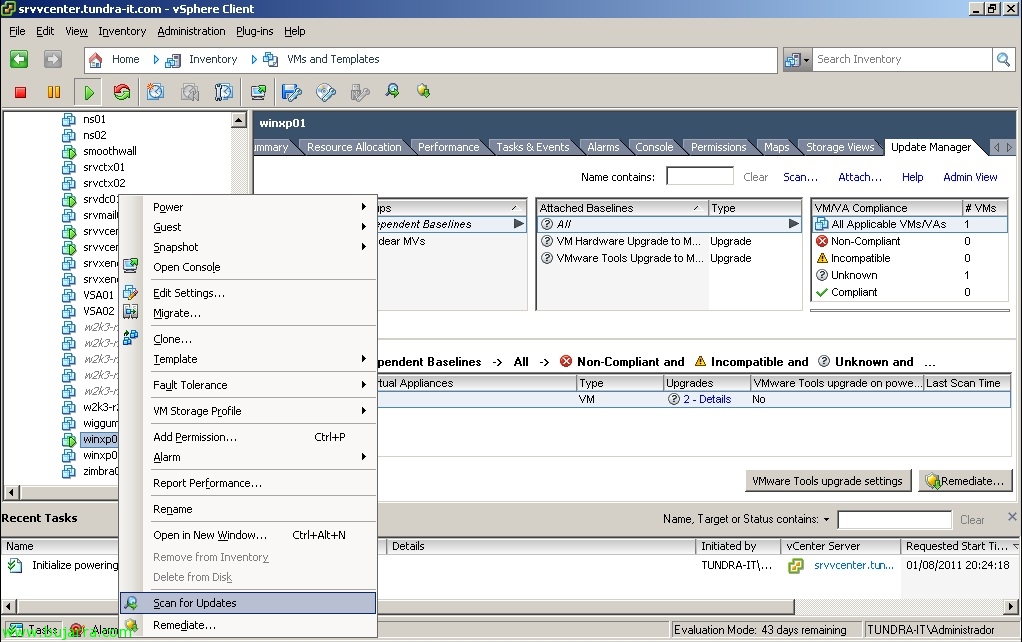Open the Admin View link
The image size is (1022, 642).
pyautogui.click(x=970, y=177)
